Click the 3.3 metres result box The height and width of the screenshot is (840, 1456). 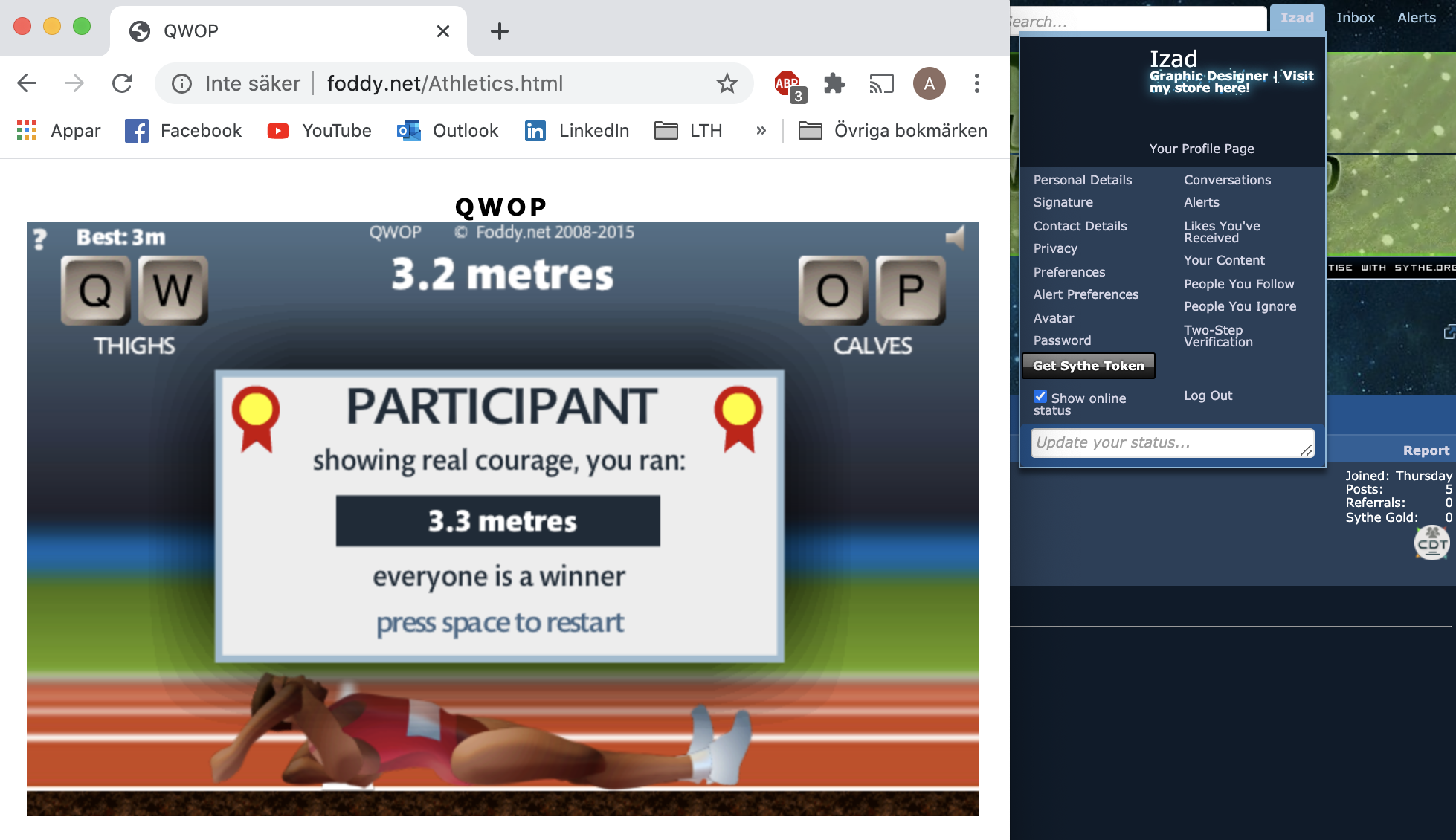[498, 521]
